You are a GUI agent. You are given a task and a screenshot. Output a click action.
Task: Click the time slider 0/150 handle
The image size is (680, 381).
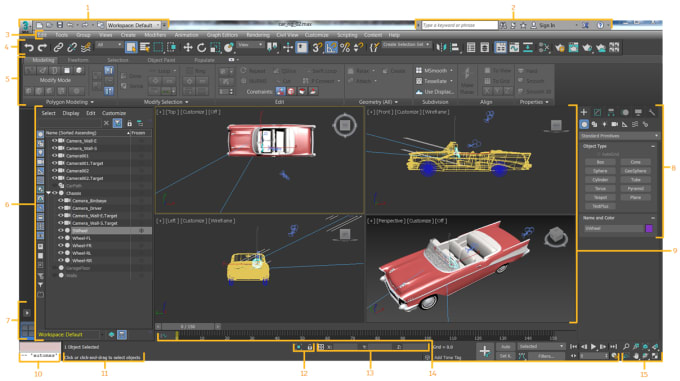188,326
